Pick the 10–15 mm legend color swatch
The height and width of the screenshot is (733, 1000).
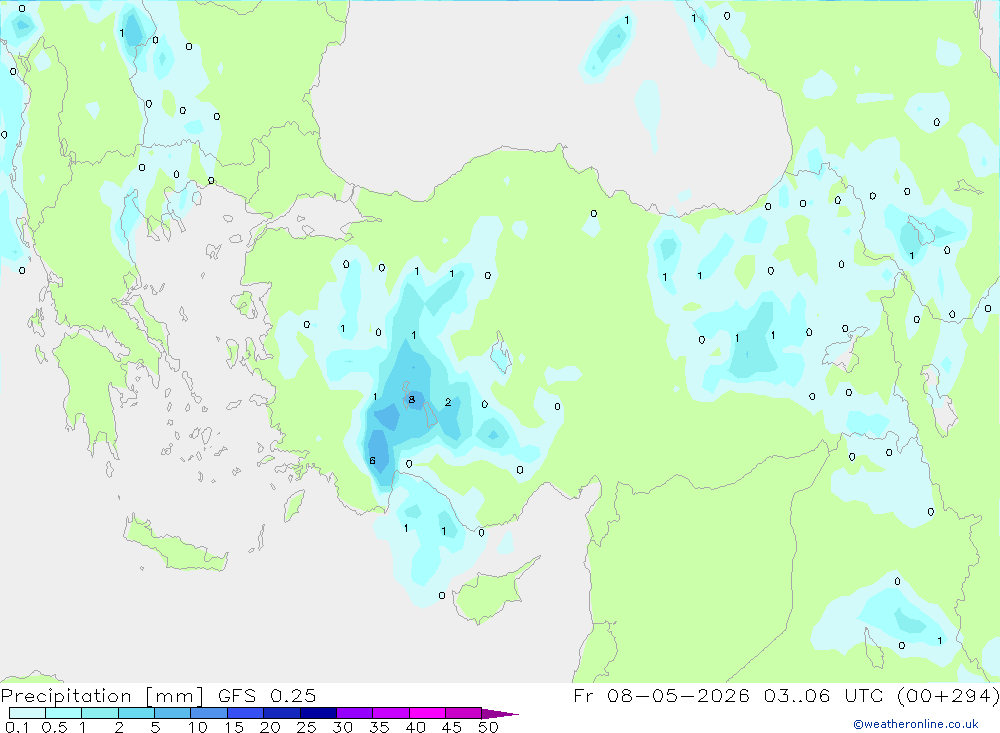[x=209, y=713]
